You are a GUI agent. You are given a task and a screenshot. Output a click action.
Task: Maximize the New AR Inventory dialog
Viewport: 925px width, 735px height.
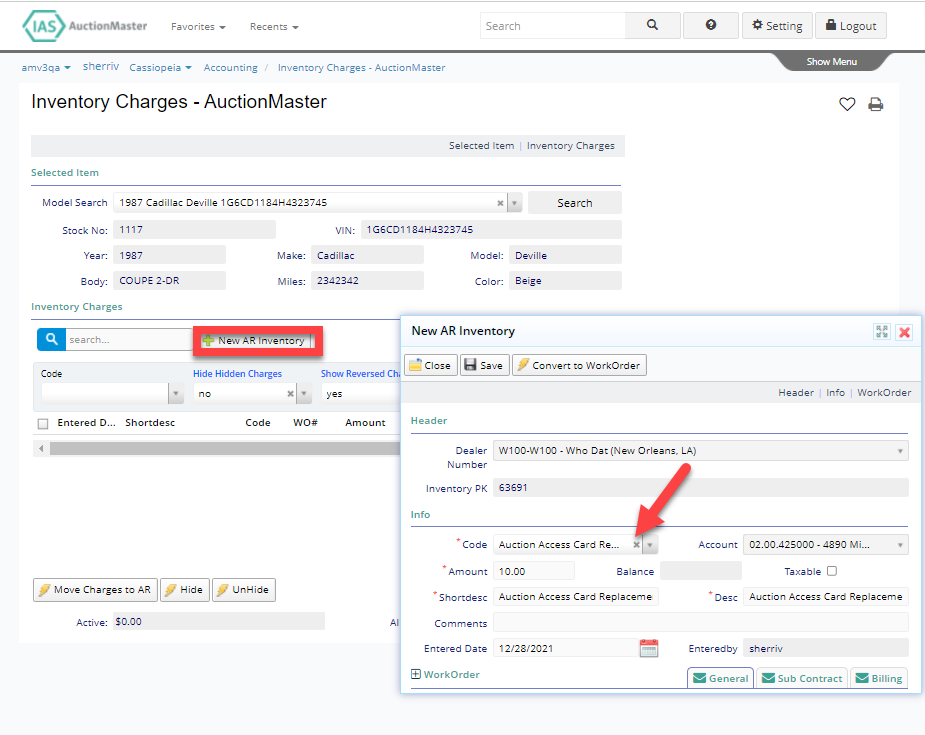coord(881,332)
